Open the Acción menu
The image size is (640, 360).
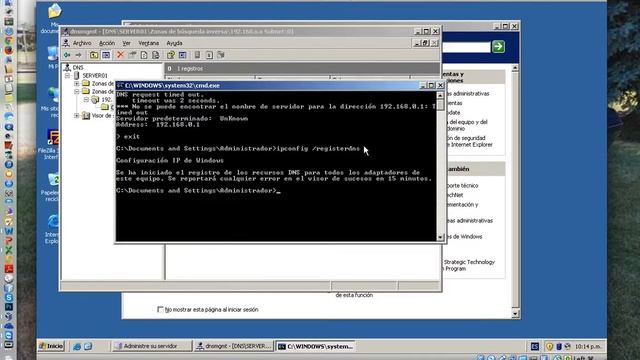click(x=107, y=43)
